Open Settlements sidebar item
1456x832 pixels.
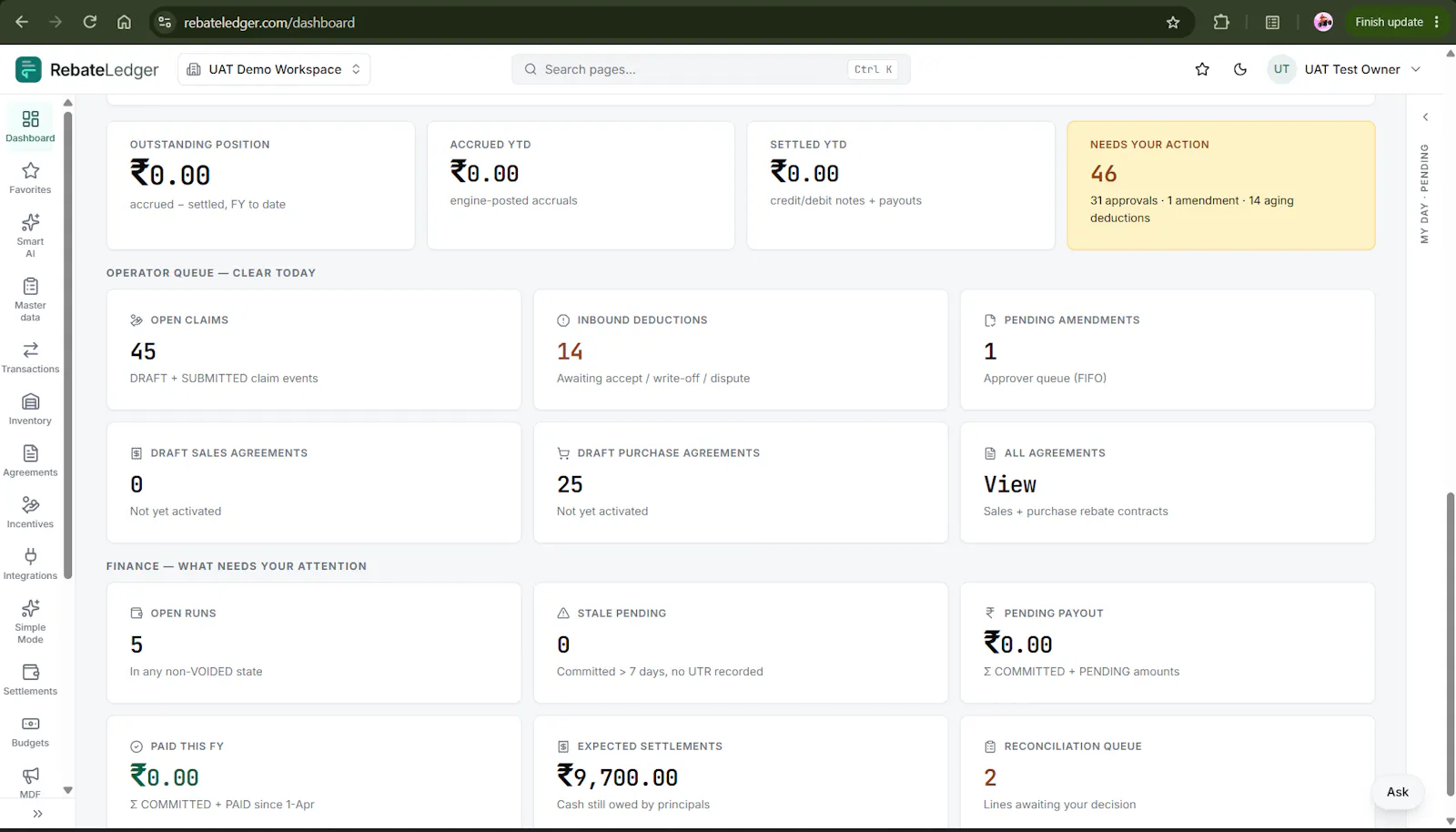(30, 679)
